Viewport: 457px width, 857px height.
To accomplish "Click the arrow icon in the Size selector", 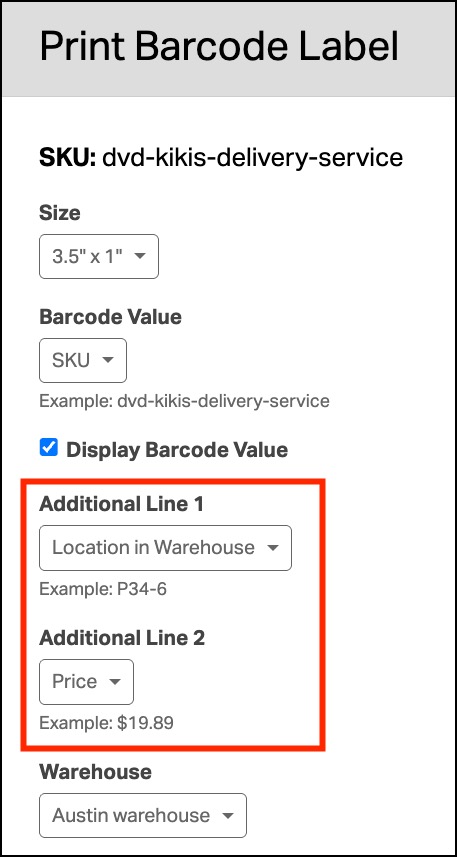I will 140,256.
